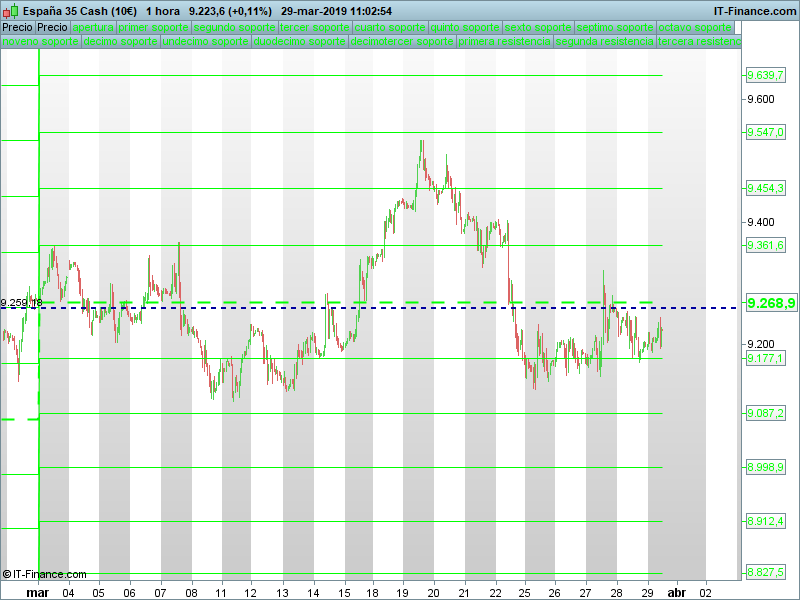Viewport: 800px width, 600px height.
Task: Open the 1 hora timeframe label
Action: click(163, 11)
